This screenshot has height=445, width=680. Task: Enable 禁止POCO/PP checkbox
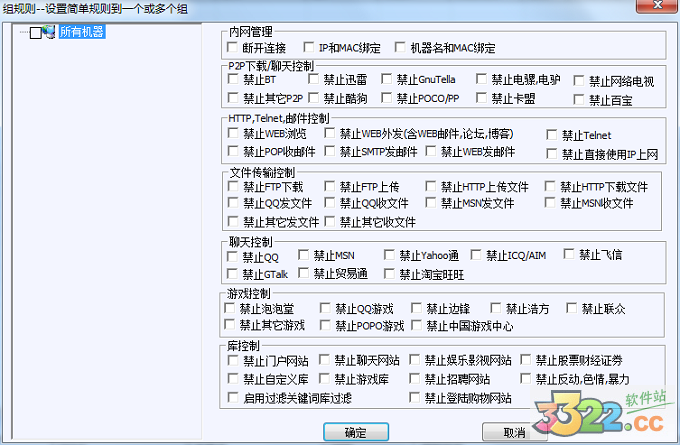pos(386,98)
